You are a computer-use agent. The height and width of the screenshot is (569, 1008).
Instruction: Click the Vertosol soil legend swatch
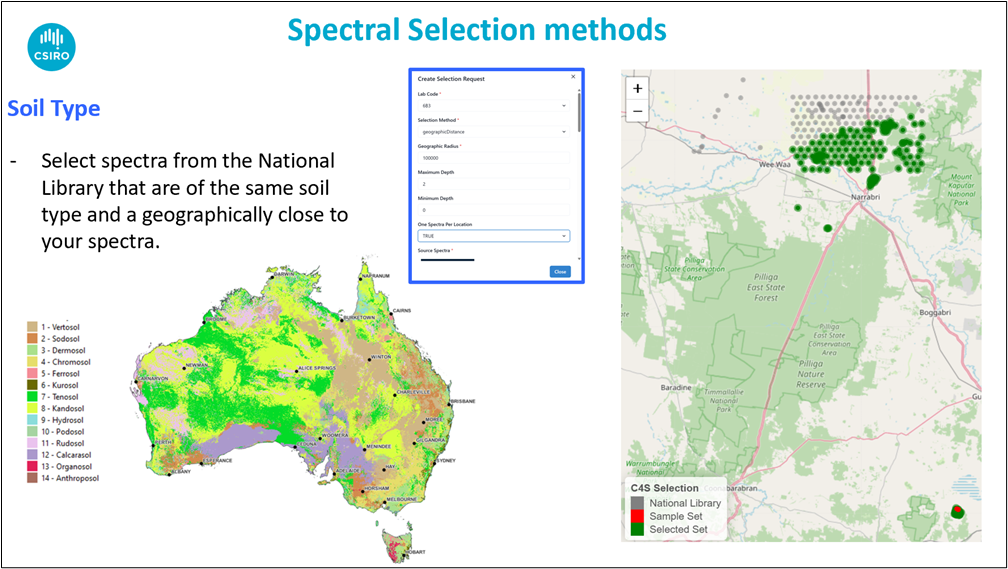point(33,327)
